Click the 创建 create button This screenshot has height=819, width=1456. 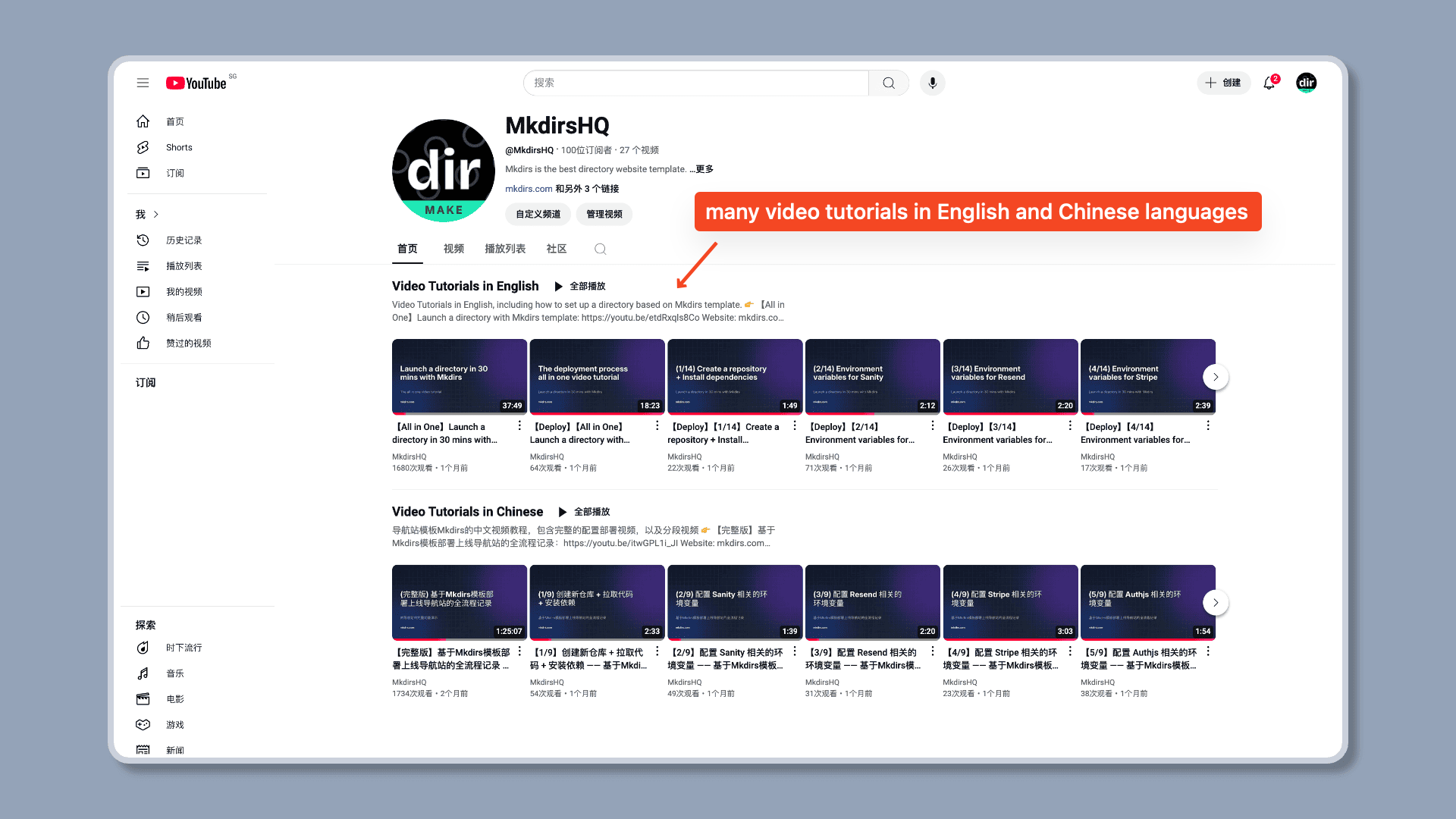tap(1223, 83)
